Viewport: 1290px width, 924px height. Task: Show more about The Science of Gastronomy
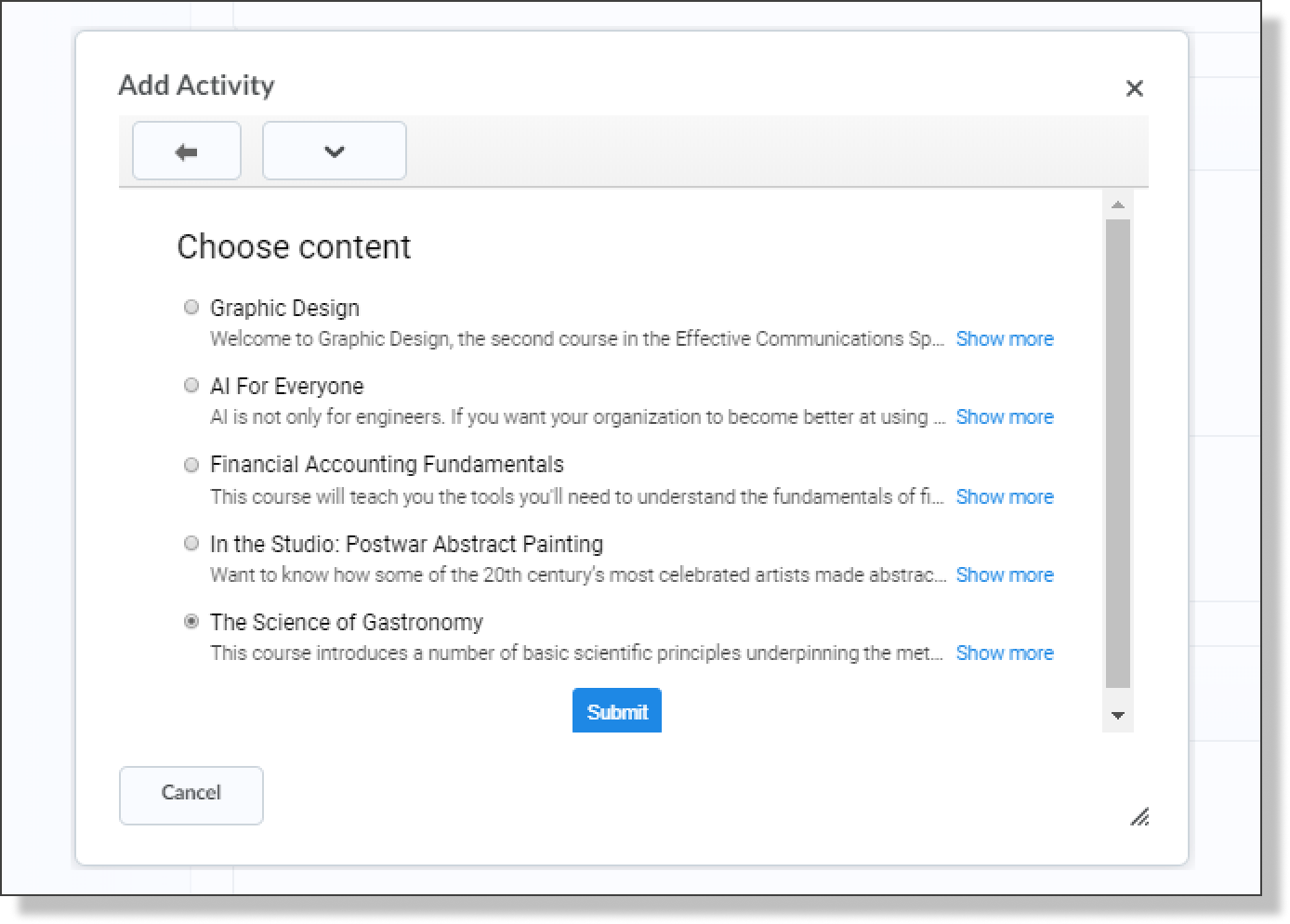tap(1005, 653)
